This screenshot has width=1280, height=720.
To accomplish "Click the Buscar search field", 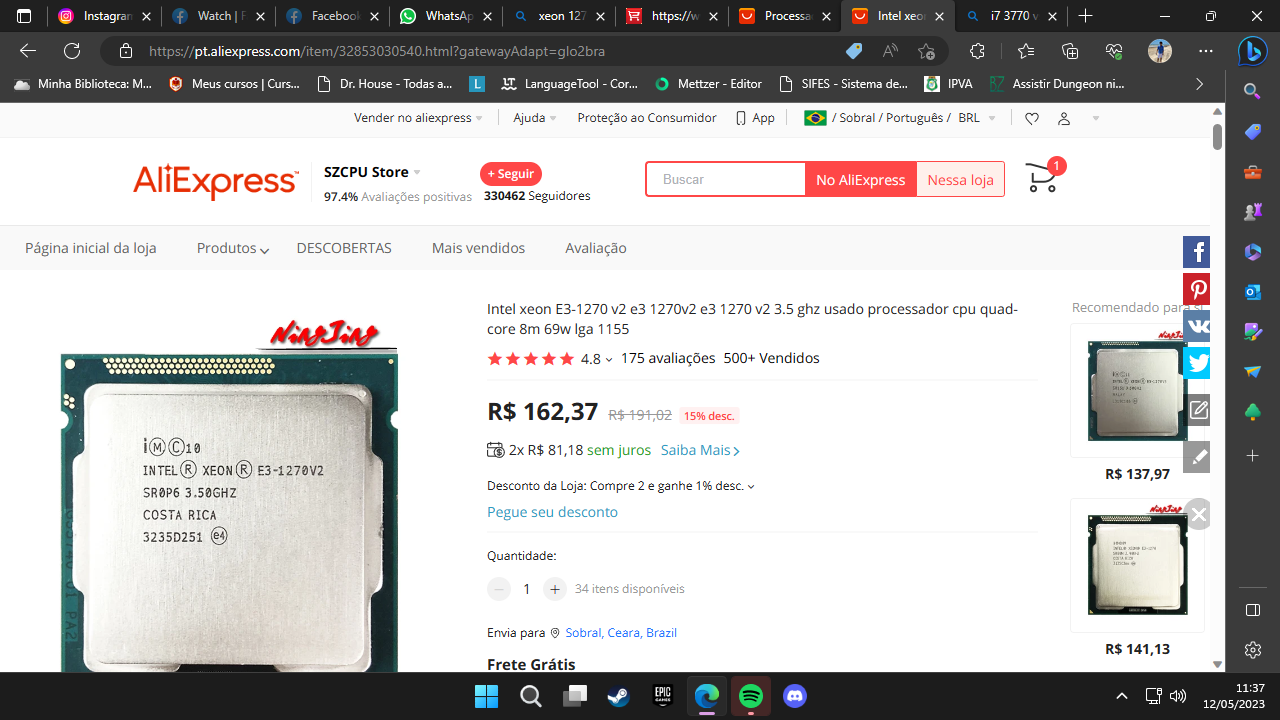I will coord(726,180).
